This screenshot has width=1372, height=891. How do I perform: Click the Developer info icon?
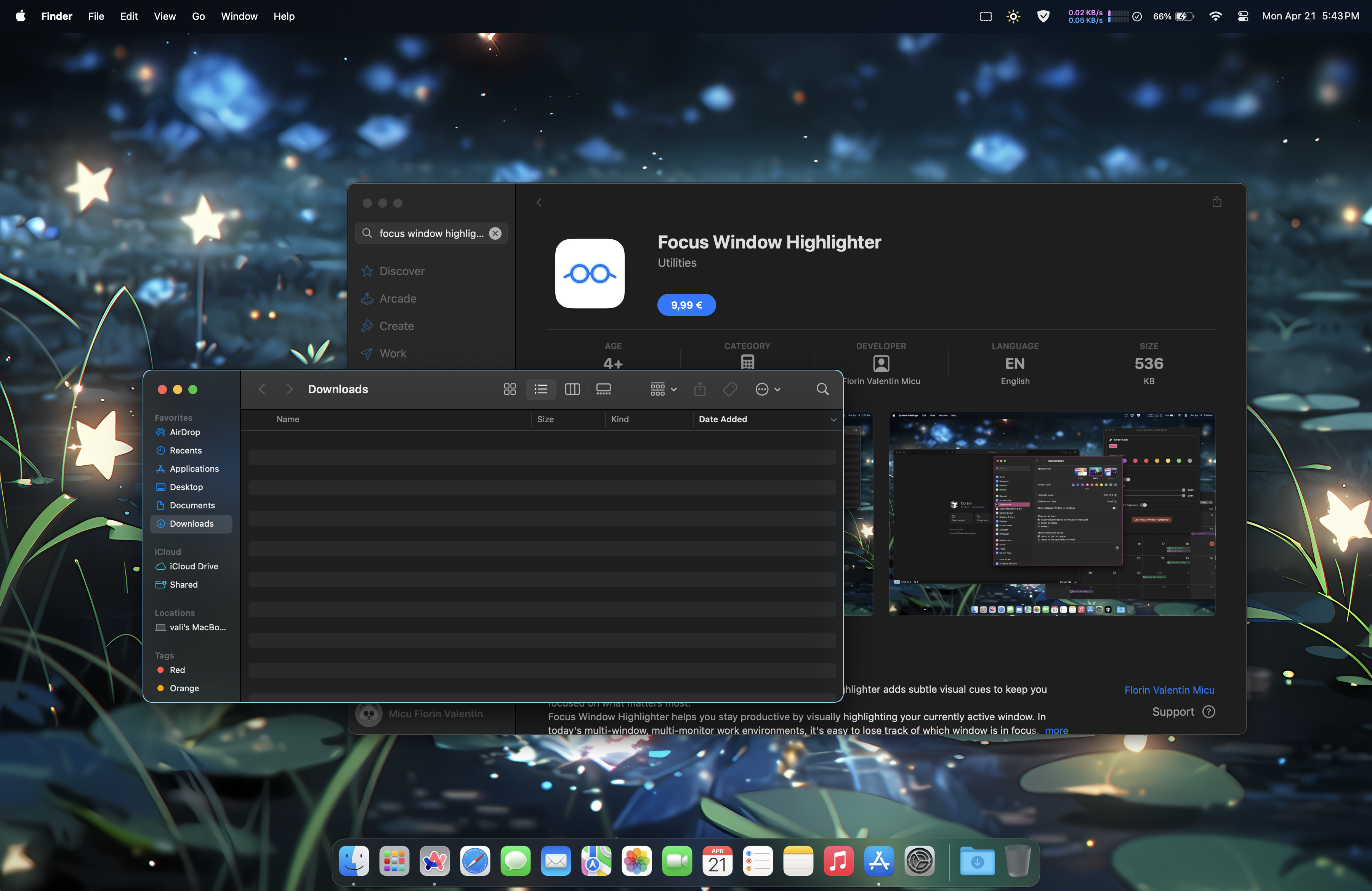coord(881,364)
